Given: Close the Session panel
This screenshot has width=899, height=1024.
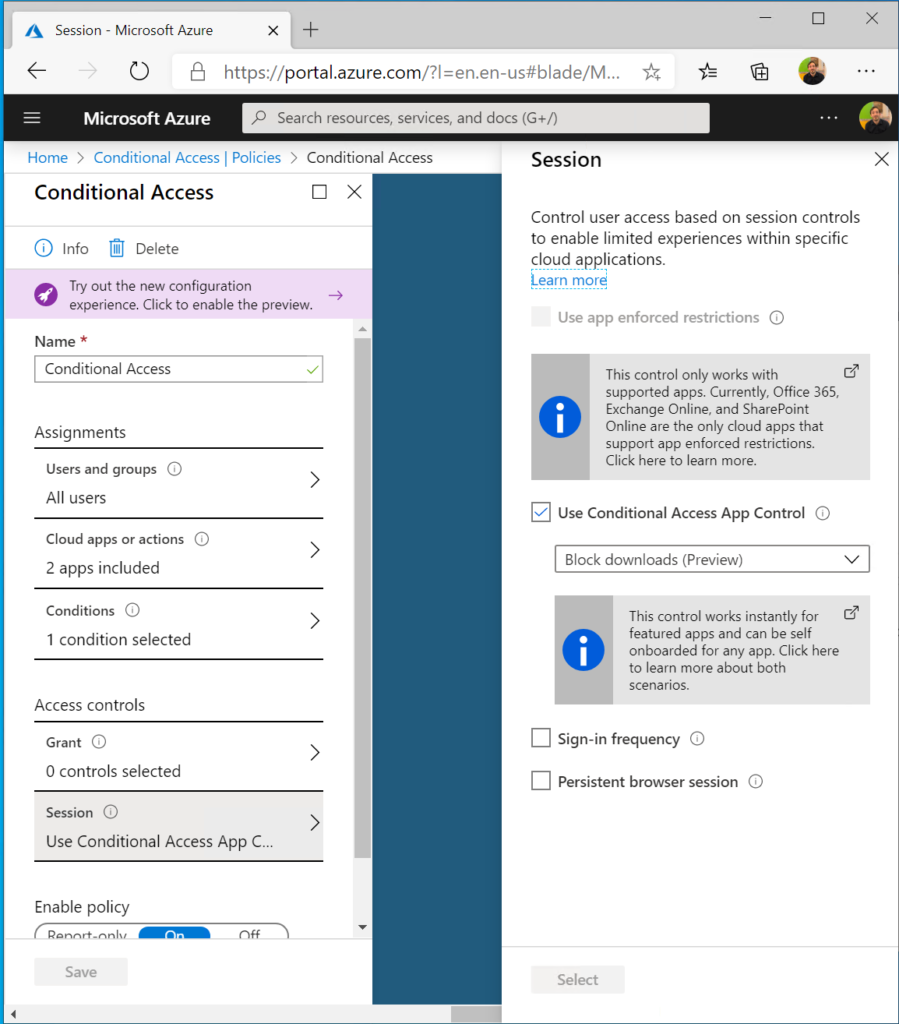Looking at the screenshot, I should pyautogui.click(x=881, y=159).
